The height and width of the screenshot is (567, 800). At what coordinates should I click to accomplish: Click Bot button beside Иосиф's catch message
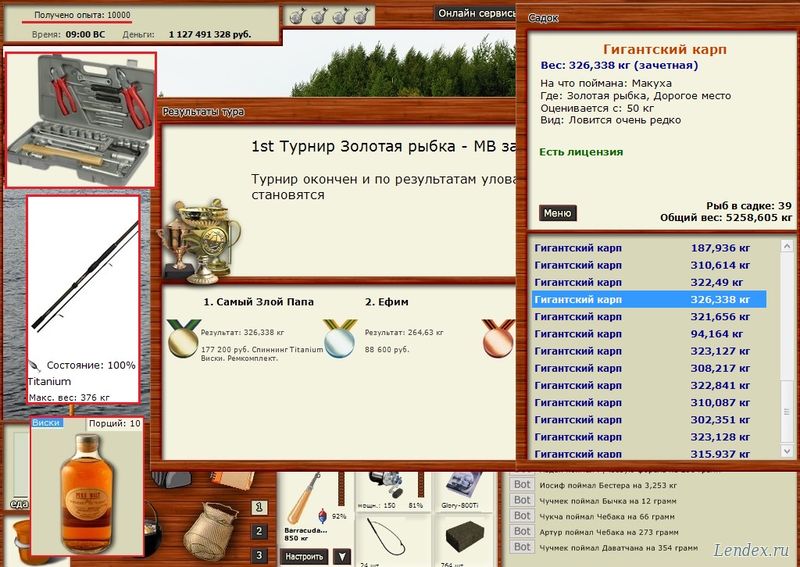[x=522, y=485]
